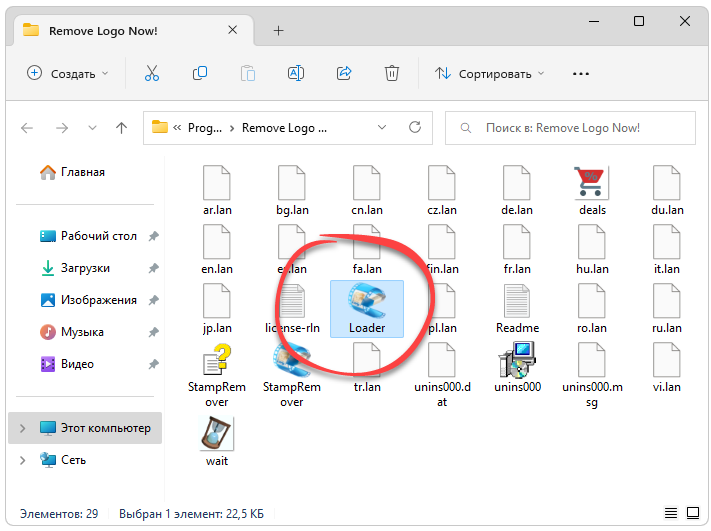Go forward with the right arrow
The height and width of the screenshot is (531, 711).
(62, 128)
